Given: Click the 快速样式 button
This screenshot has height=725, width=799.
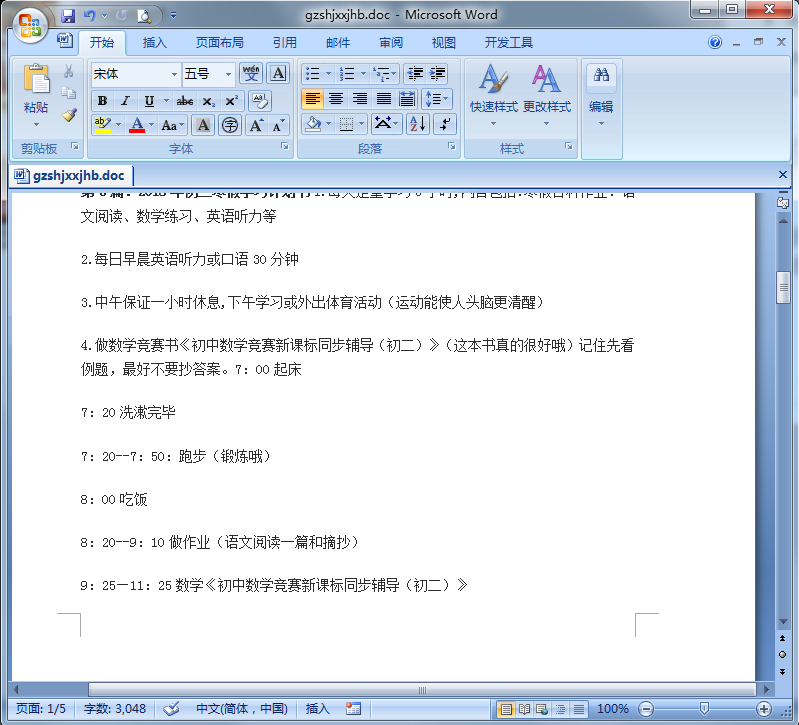Looking at the screenshot, I should pos(493,95).
